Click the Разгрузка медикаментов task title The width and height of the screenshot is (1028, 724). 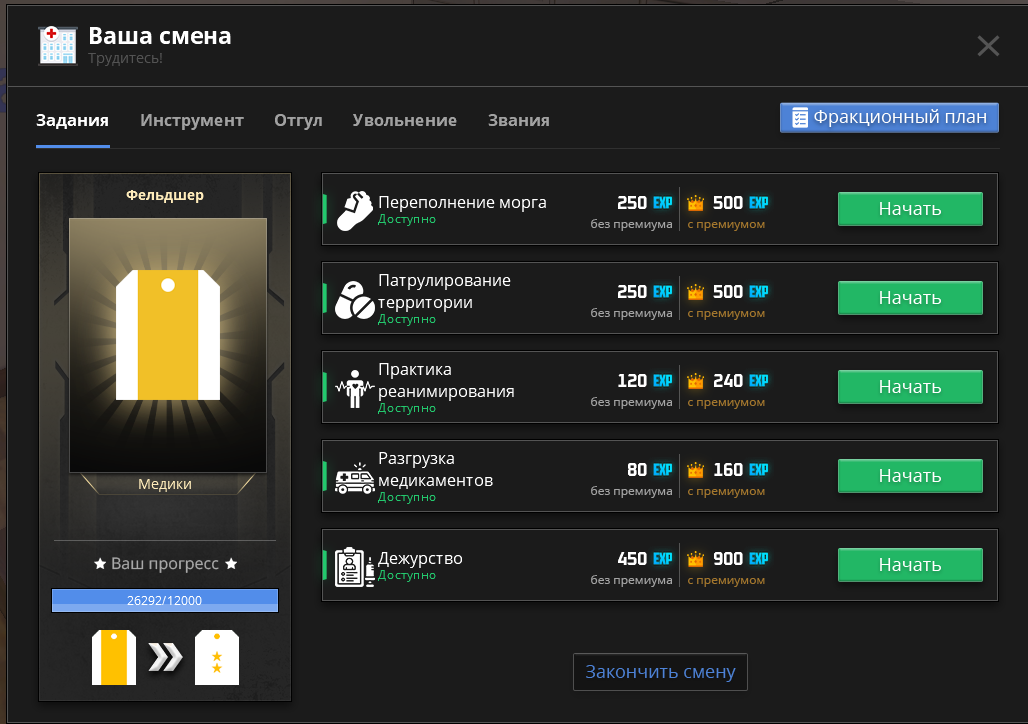(435, 470)
